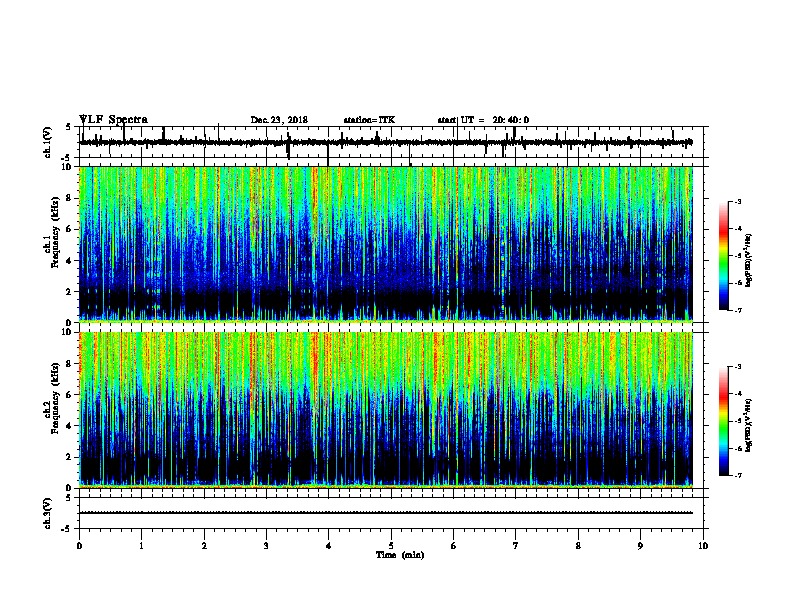The width and height of the screenshot is (792, 612).
Task: Click the flat ch.3 voltage trace
Action: coord(386,513)
